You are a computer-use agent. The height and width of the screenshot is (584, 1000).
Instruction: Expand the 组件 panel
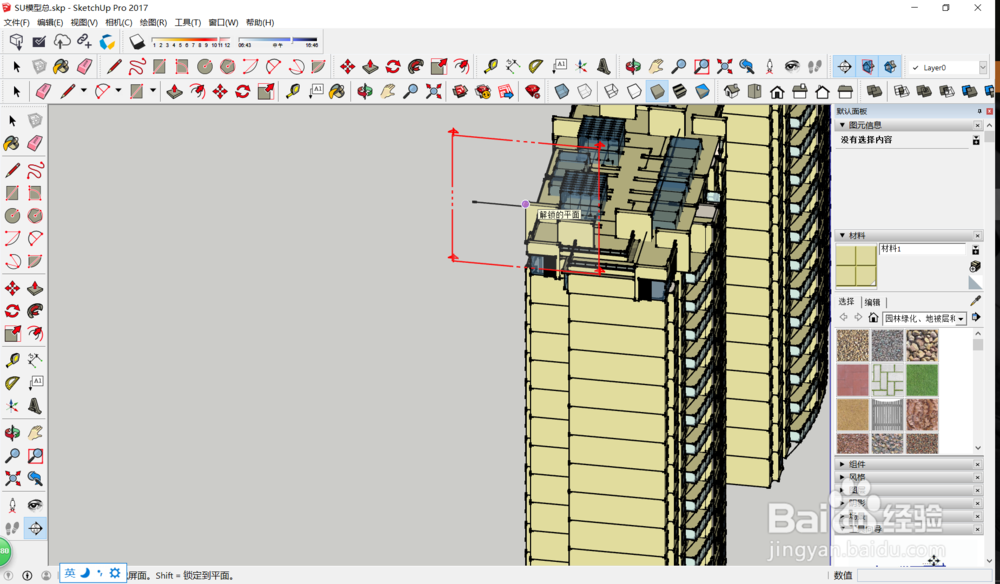point(842,464)
